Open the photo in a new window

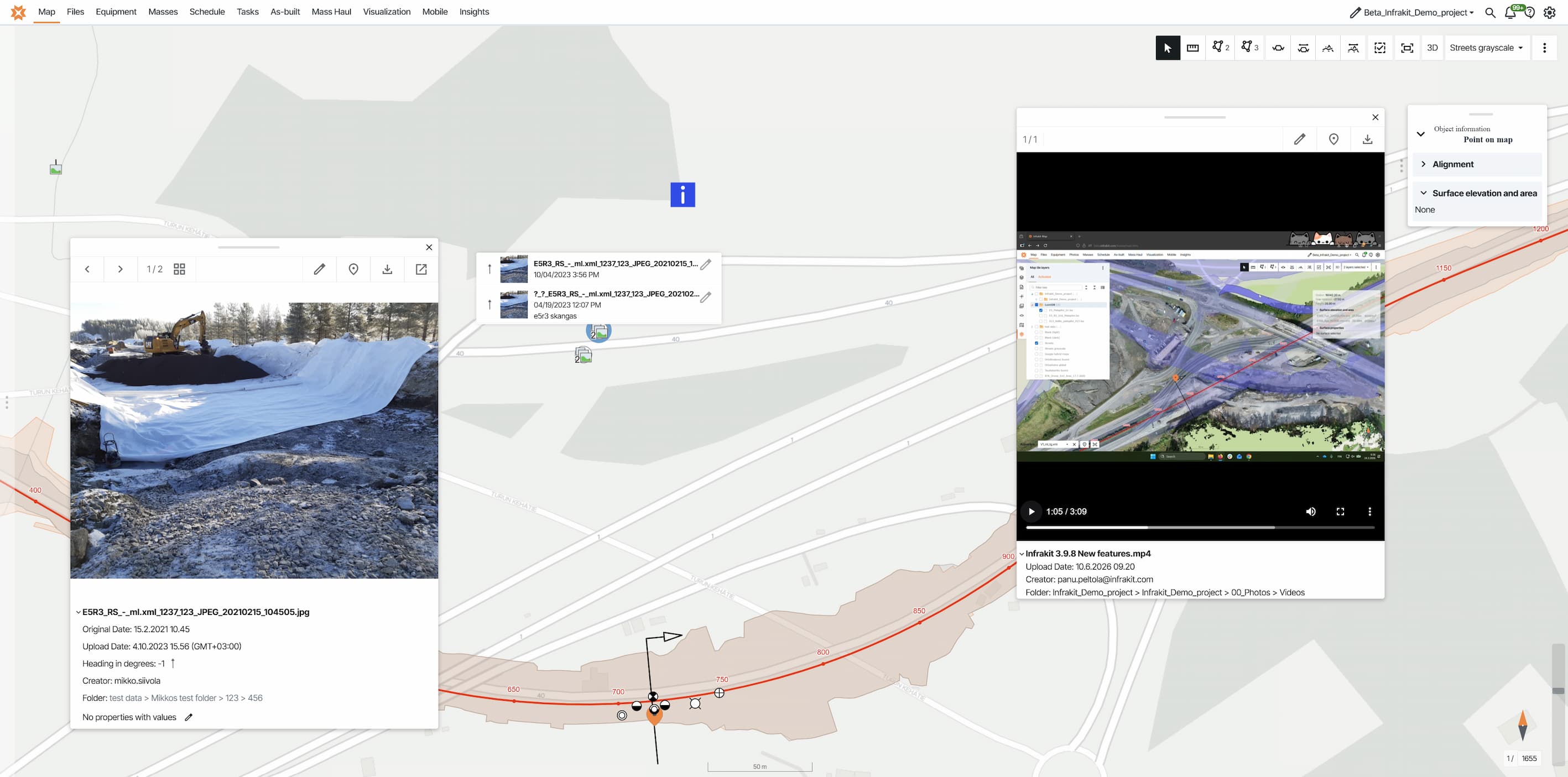point(421,269)
